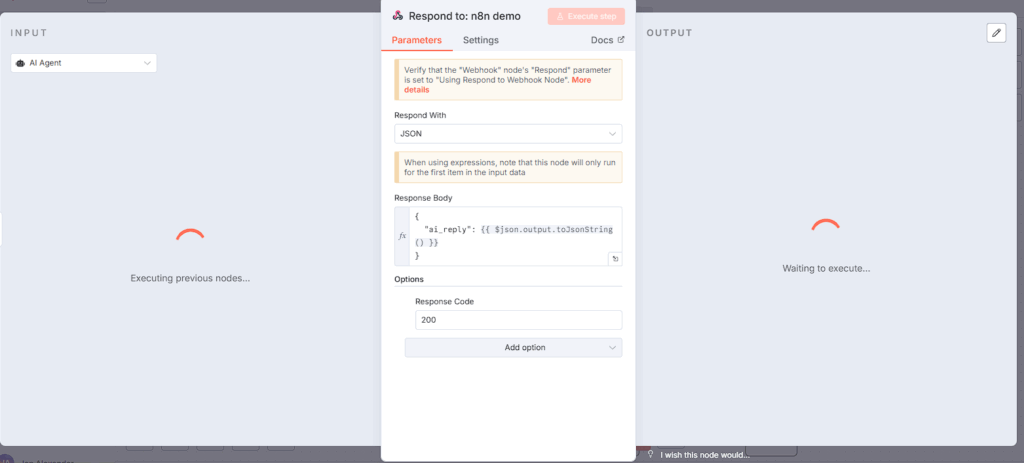This screenshot has width=1024, height=463.
Task: Click the pencil edit icon in Output panel
Action: [995, 33]
